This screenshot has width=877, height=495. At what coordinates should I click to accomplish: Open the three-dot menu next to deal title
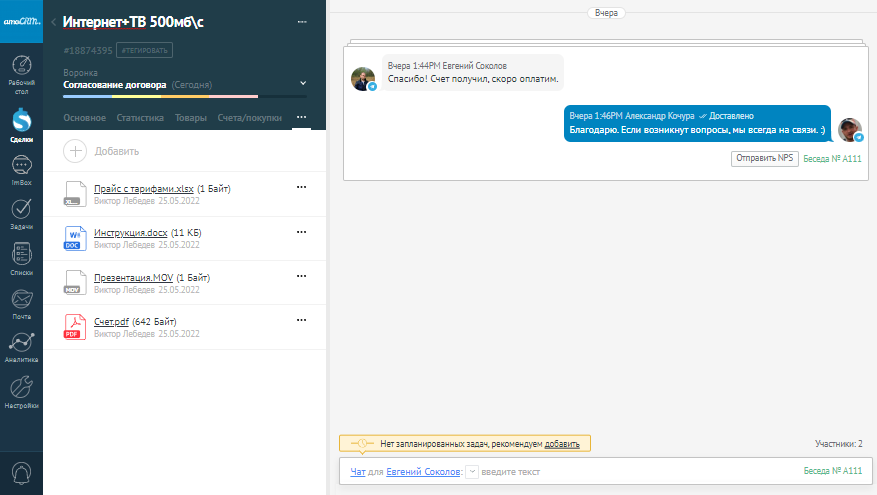(303, 21)
